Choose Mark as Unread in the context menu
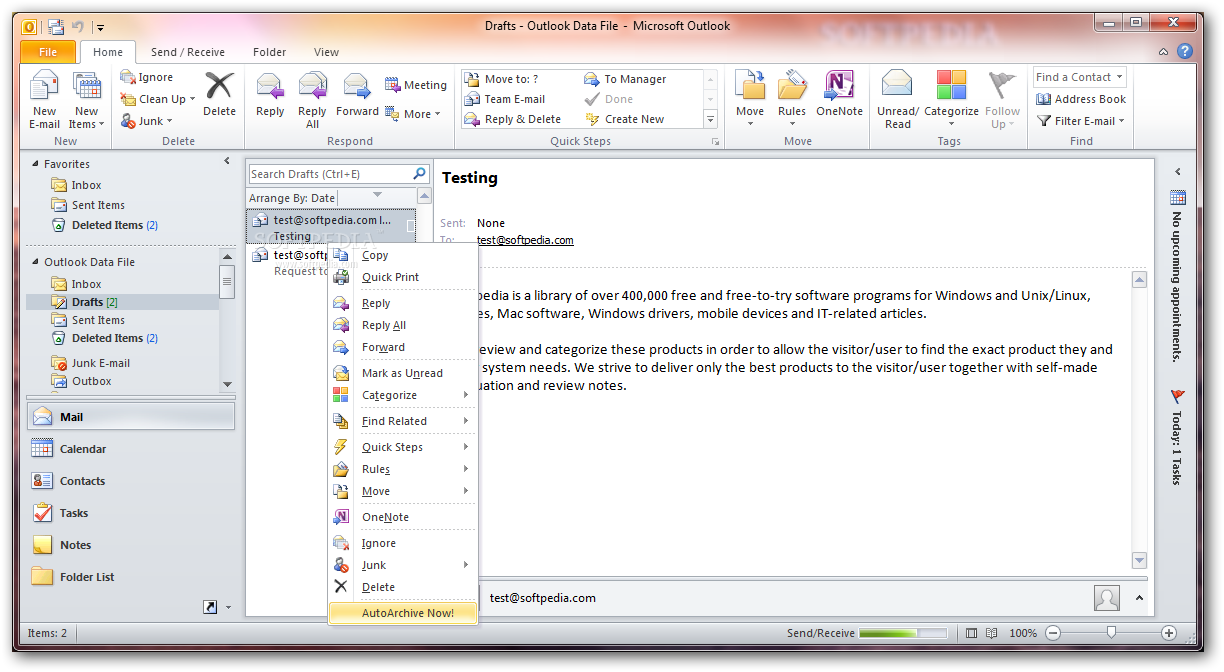 click(403, 373)
